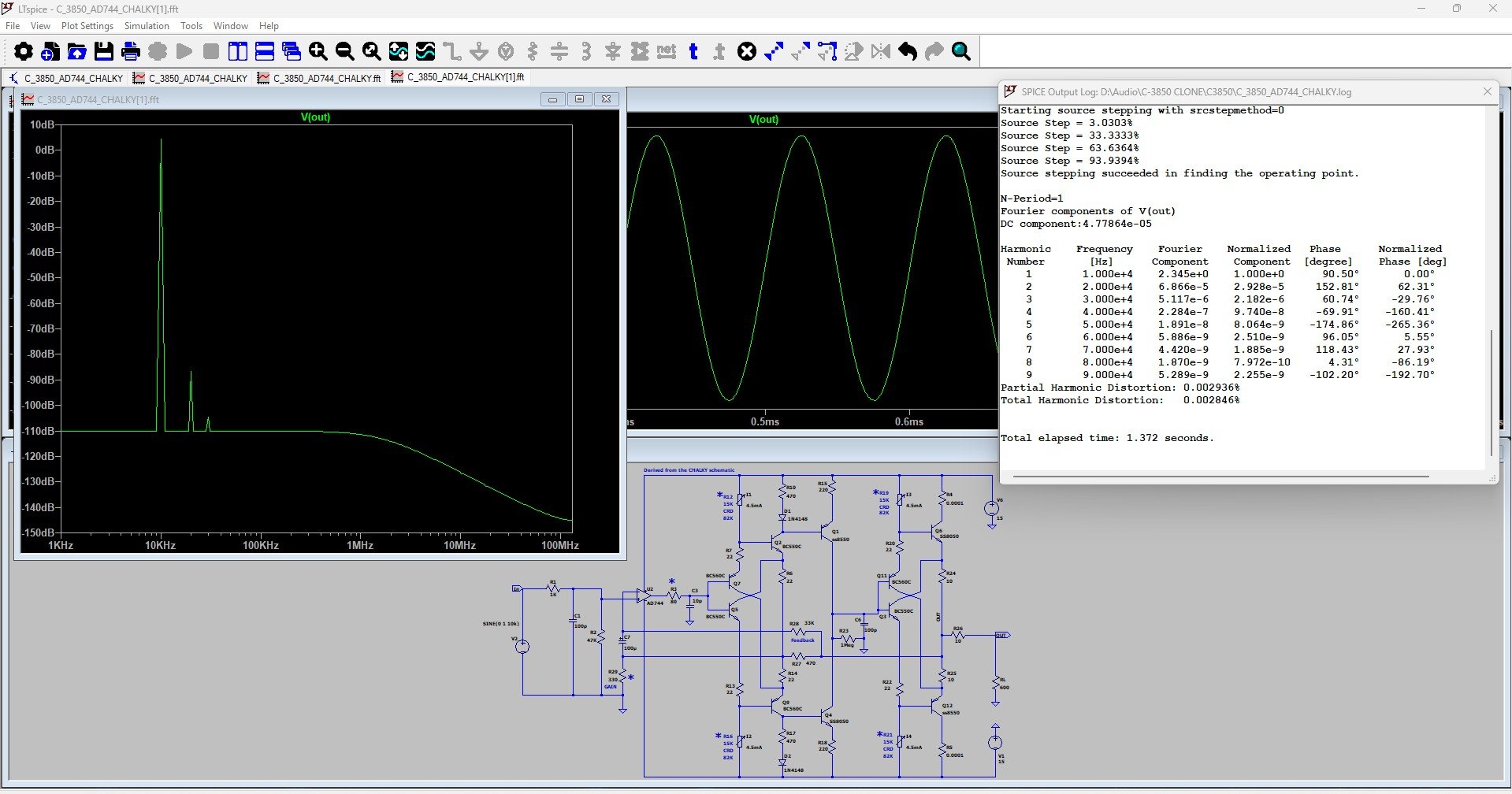Click the Stop simulation square icon
The height and width of the screenshot is (794, 1512).
(211, 52)
